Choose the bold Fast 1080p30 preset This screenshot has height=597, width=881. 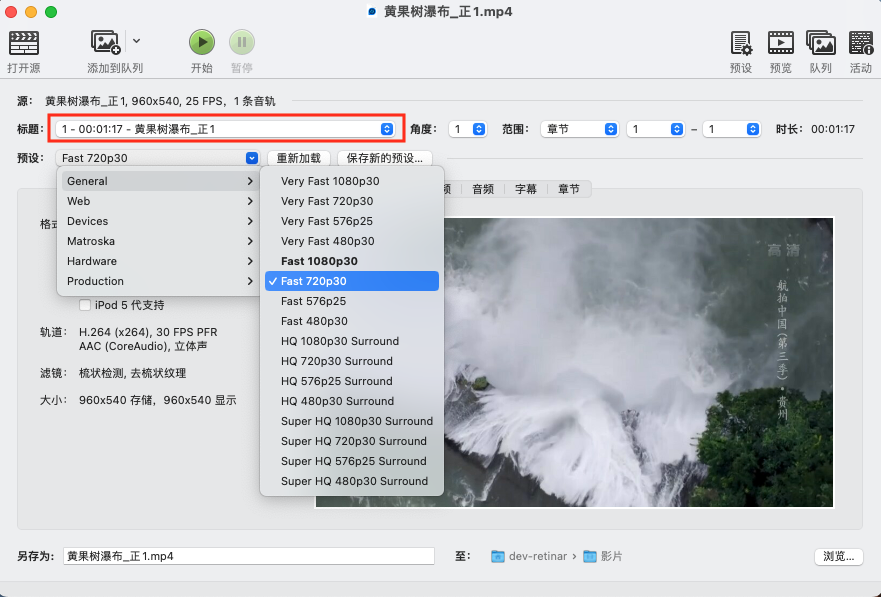pyautogui.click(x=352, y=261)
